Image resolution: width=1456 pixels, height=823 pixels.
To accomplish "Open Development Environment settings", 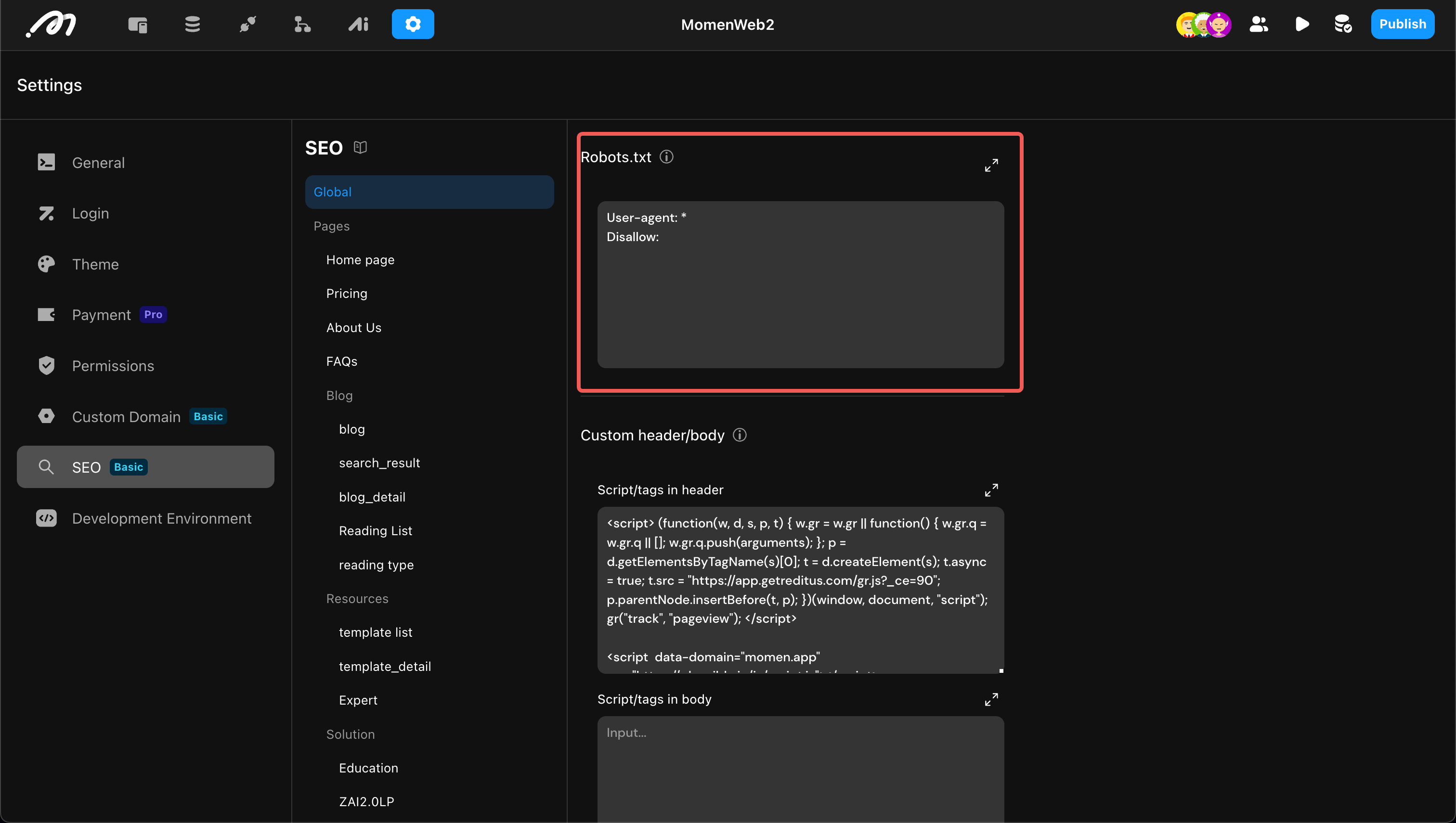I will click(145, 518).
